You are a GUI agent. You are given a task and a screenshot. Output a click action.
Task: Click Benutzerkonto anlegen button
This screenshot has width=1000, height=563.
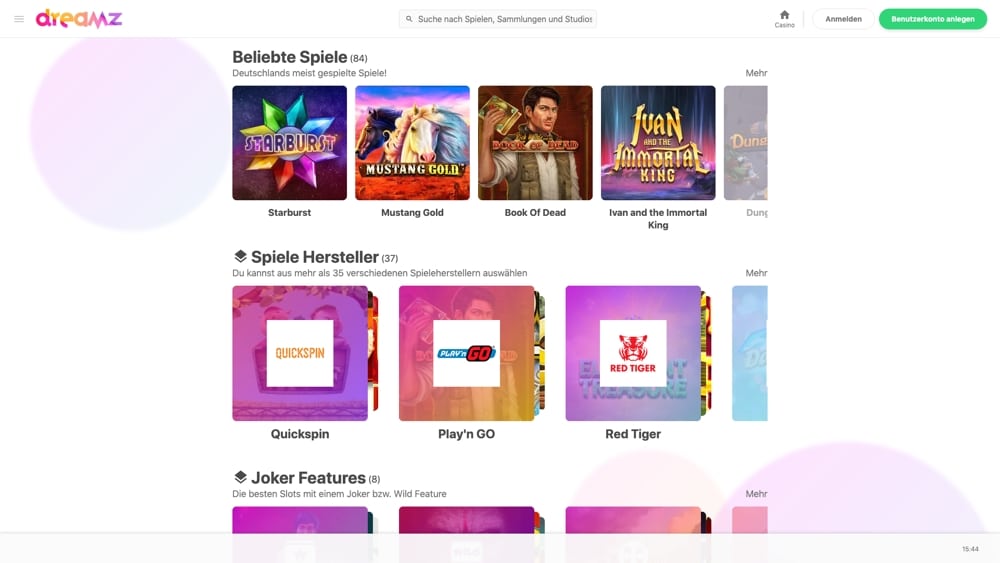(932, 19)
